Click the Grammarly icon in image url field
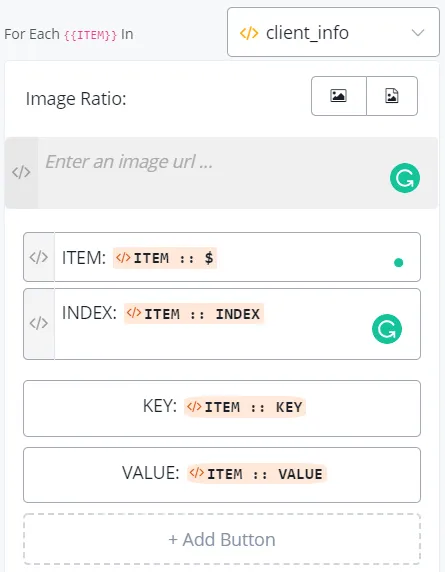 point(405,178)
